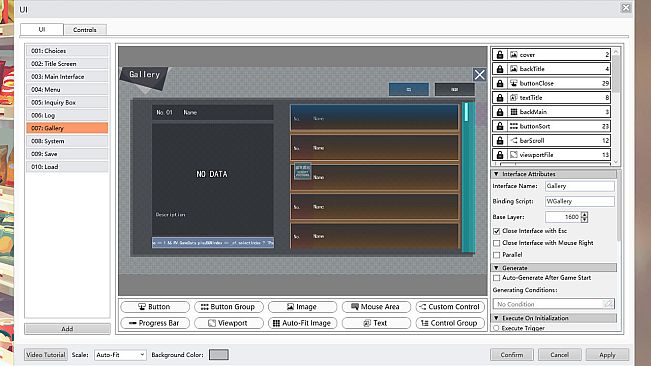Click the Cancel button
The width and height of the screenshot is (651, 366).
[x=559, y=355]
